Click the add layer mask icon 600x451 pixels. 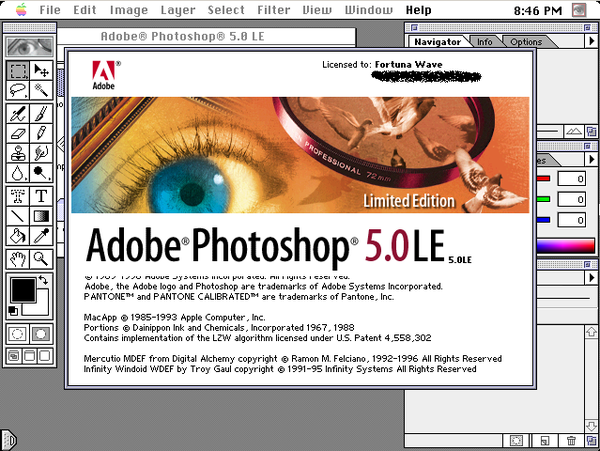(x=516, y=441)
